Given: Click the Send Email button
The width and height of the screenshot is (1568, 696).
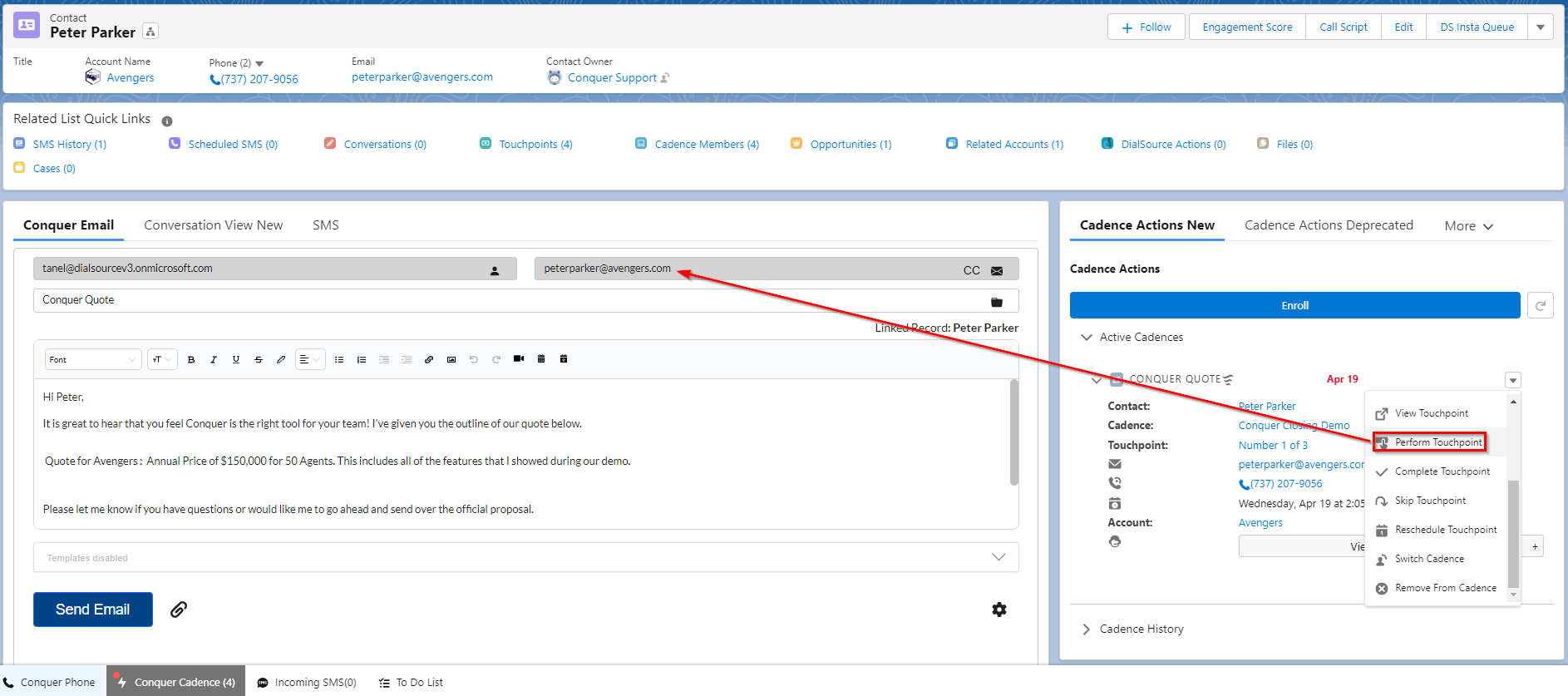Looking at the screenshot, I should (93, 610).
